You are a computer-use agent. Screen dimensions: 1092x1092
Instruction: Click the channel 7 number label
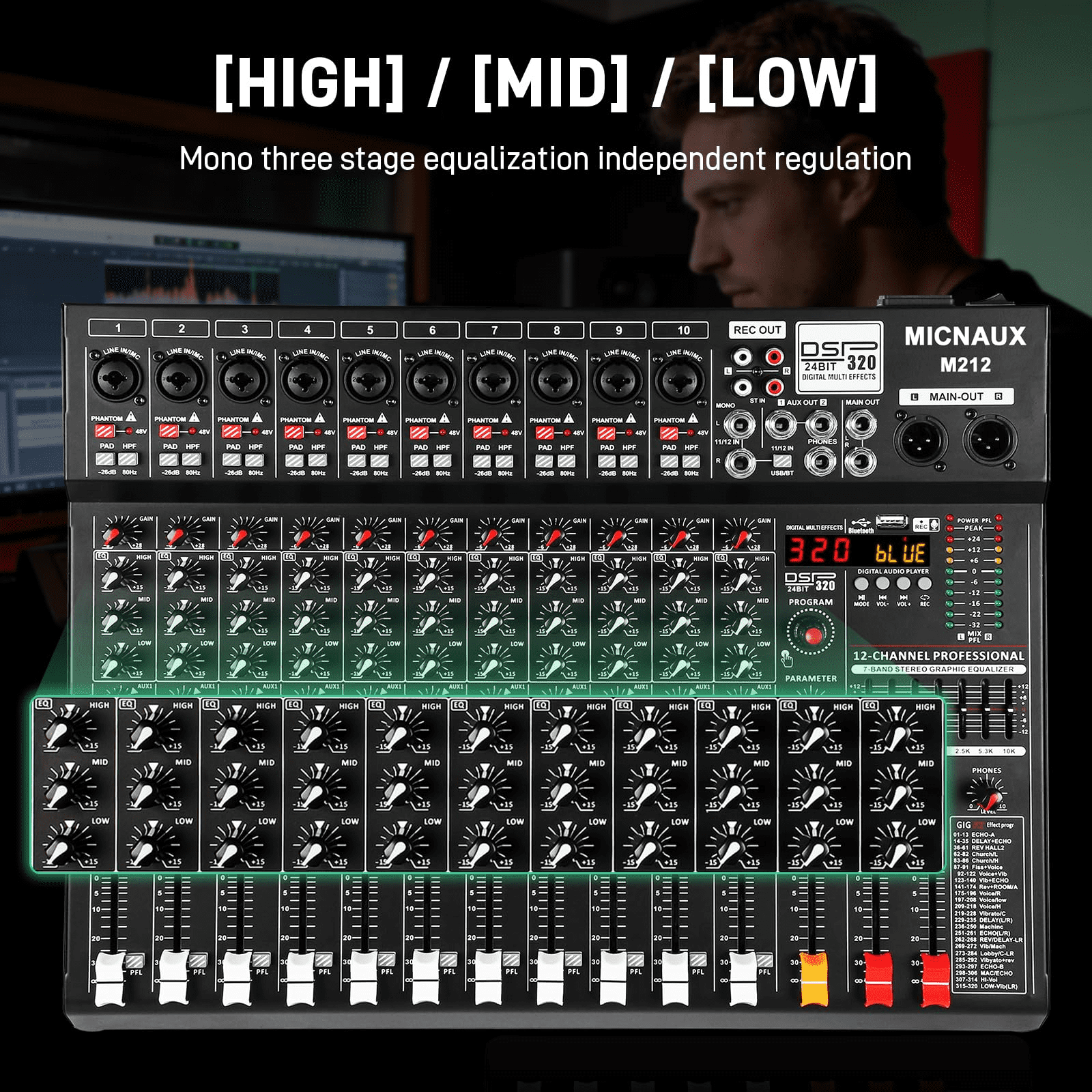pyautogui.click(x=494, y=330)
